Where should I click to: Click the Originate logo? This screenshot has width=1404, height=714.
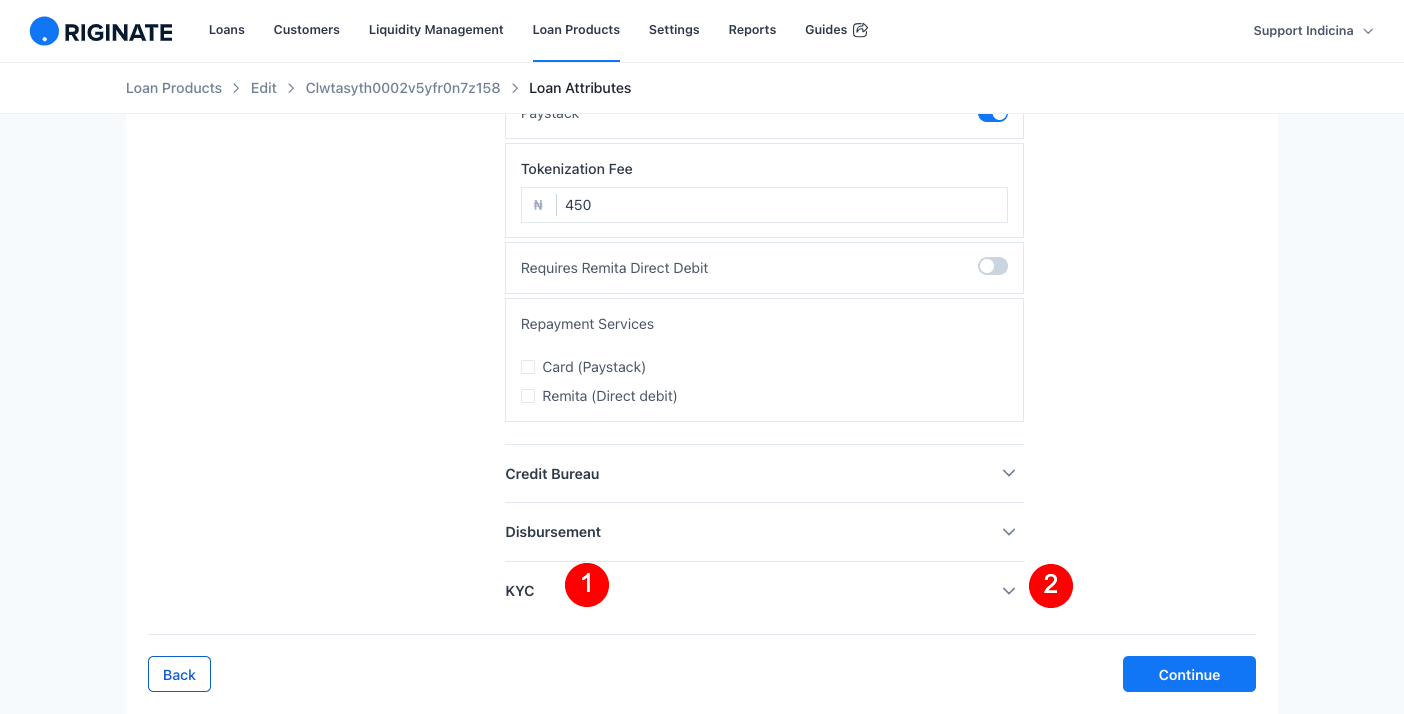(101, 31)
